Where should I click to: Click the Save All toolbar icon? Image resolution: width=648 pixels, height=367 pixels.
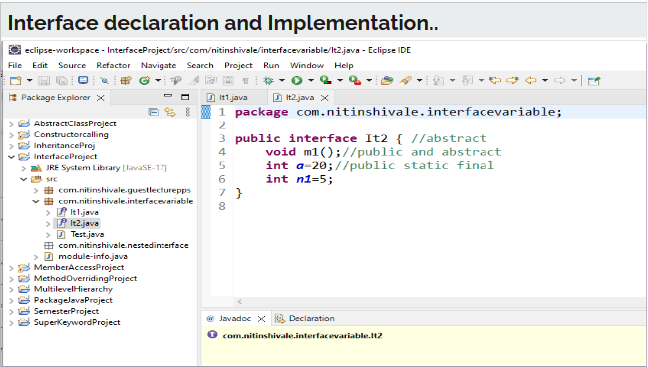[62, 81]
